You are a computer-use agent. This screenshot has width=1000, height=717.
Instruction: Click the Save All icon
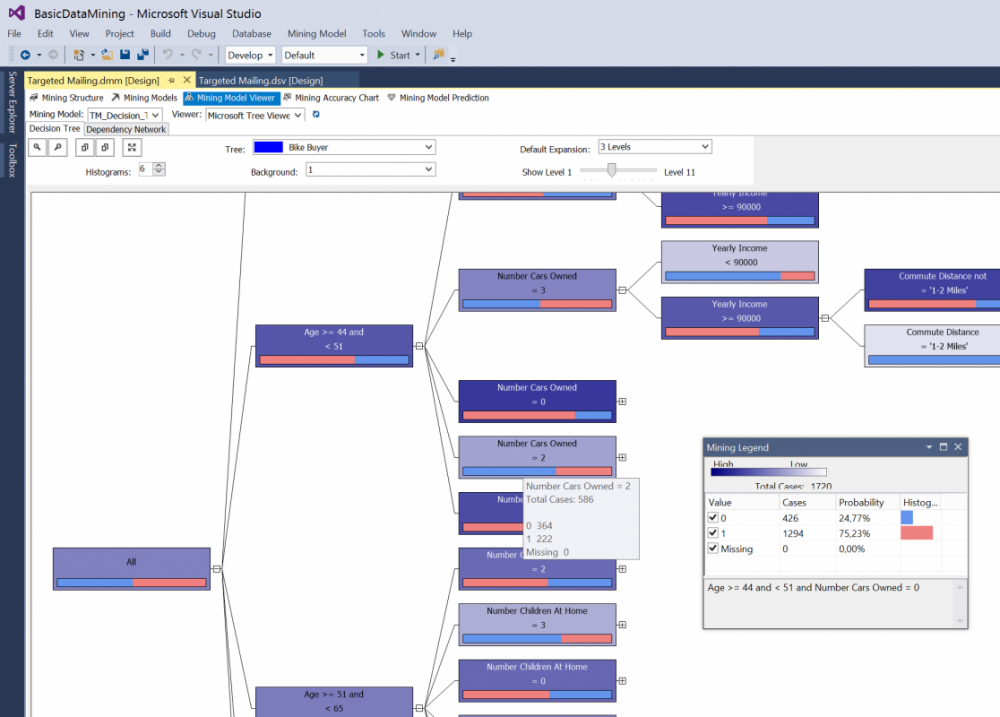(143, 55)
